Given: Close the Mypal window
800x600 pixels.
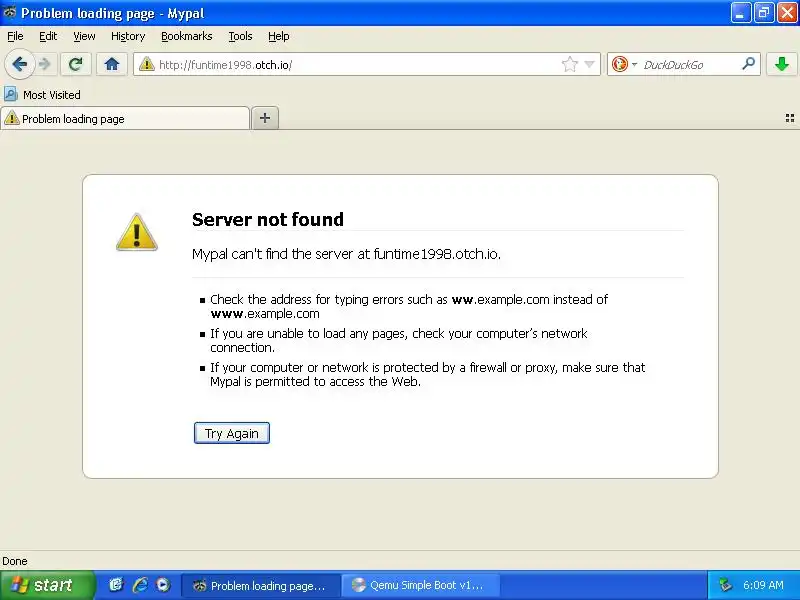Looking at the screenshot, I should click(x=787, y=13).
